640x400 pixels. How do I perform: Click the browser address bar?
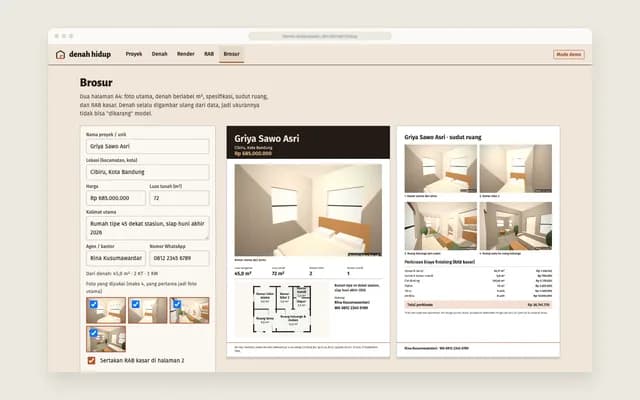320,36
